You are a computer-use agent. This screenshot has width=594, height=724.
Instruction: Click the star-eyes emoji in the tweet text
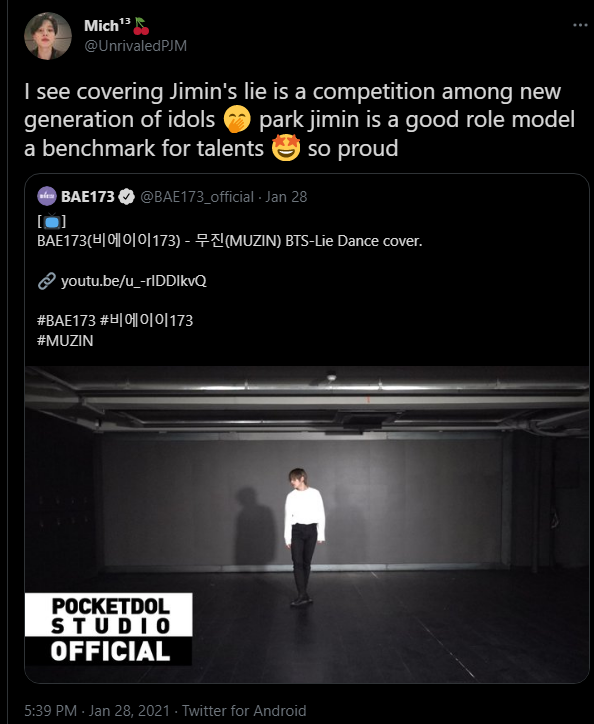point(286,148)
